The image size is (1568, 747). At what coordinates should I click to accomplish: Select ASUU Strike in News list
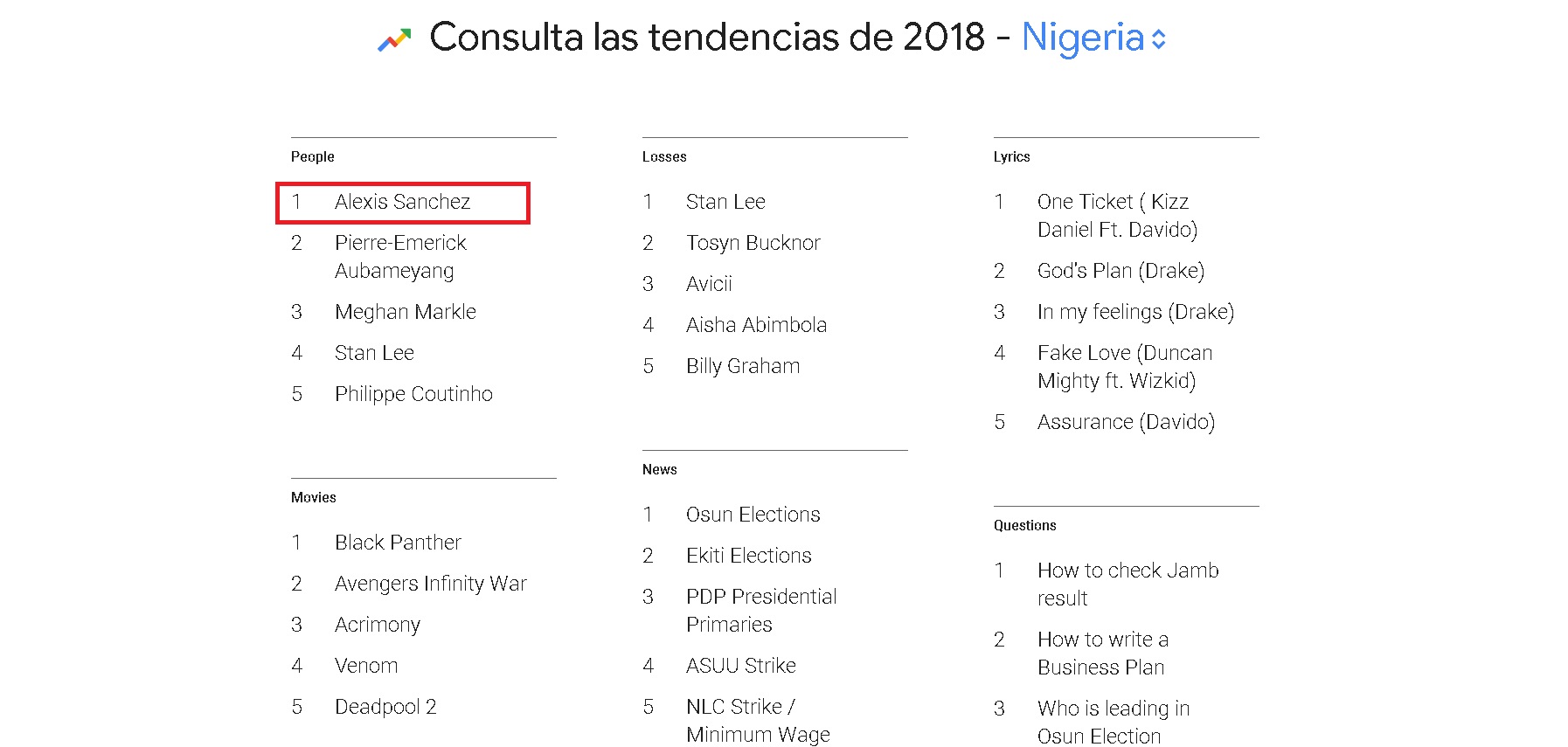click(x=740, y=666)
